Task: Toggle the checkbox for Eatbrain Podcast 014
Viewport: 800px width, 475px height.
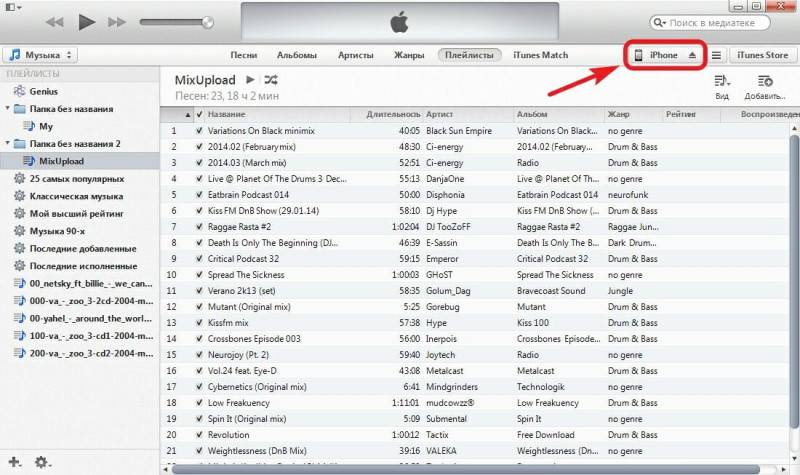Action: coord(199,195)
